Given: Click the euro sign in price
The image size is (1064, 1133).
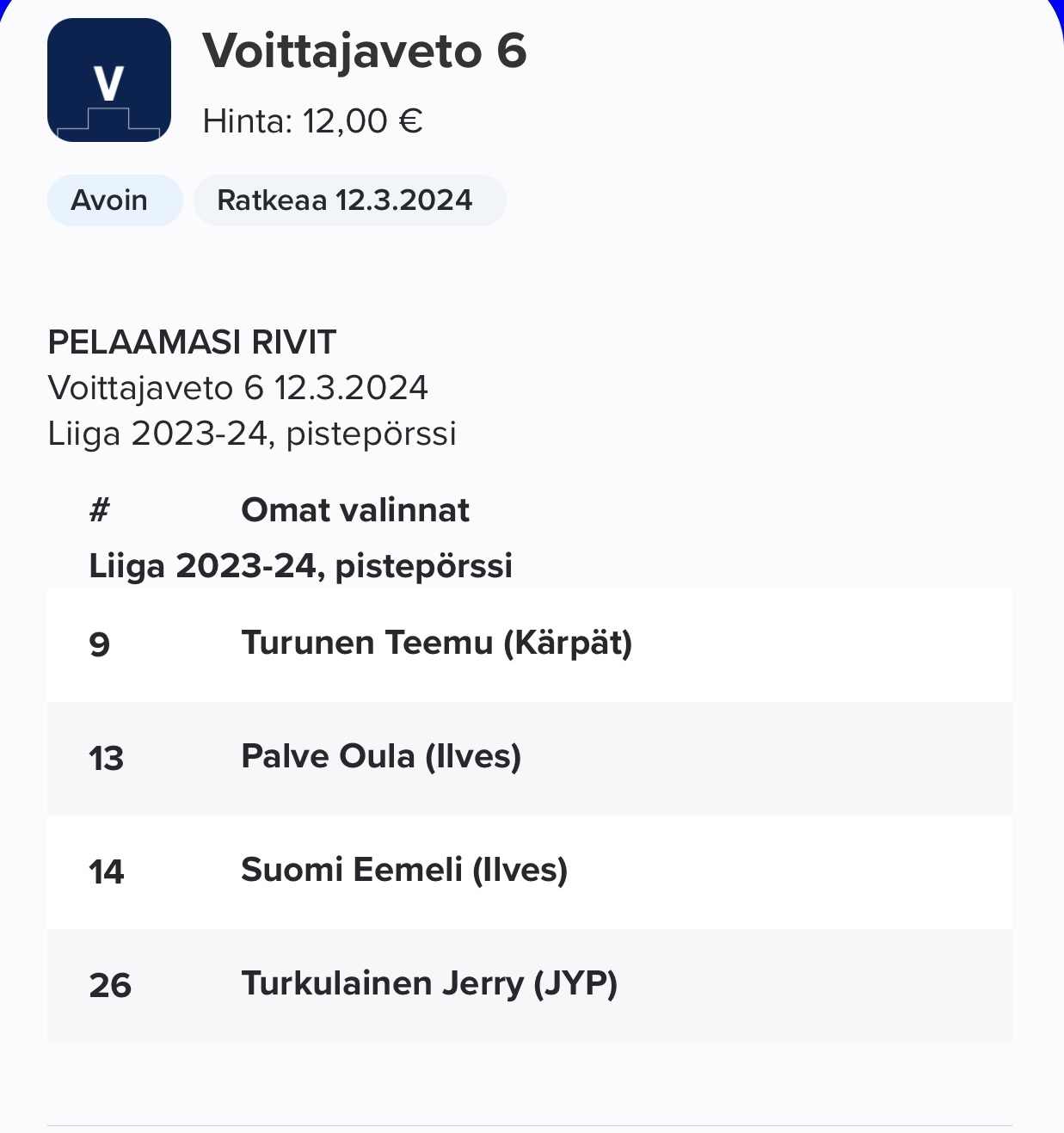Looking at the screenshot, I should [410, 121].
